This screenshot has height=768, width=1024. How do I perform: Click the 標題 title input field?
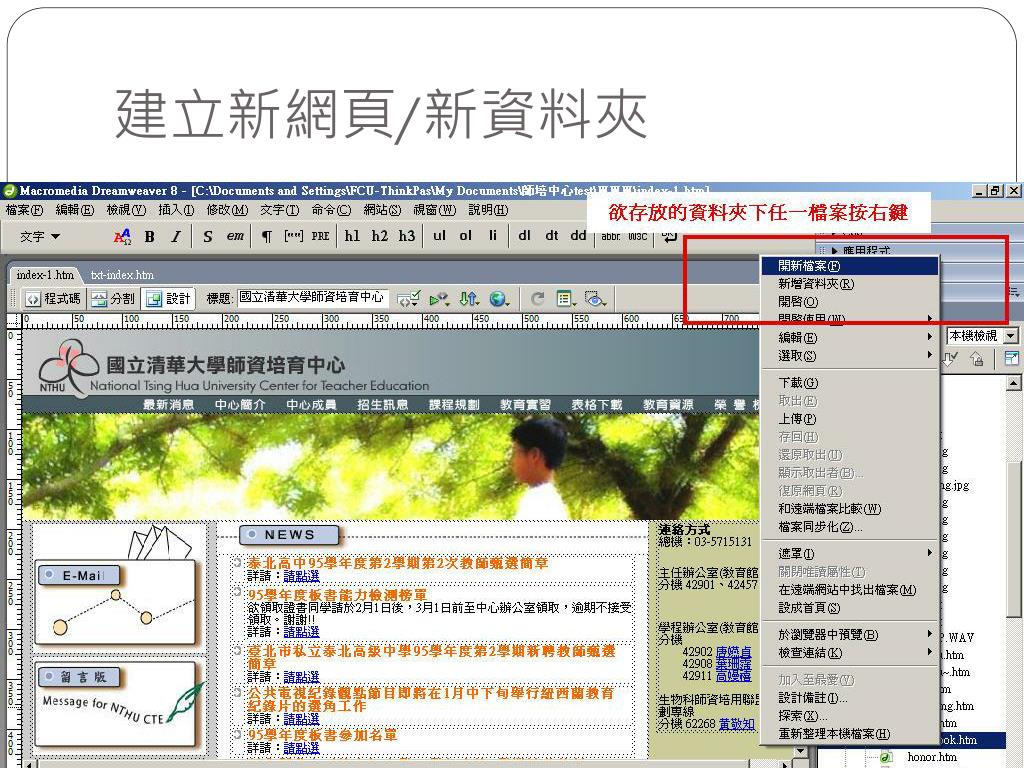coord(312,298)
